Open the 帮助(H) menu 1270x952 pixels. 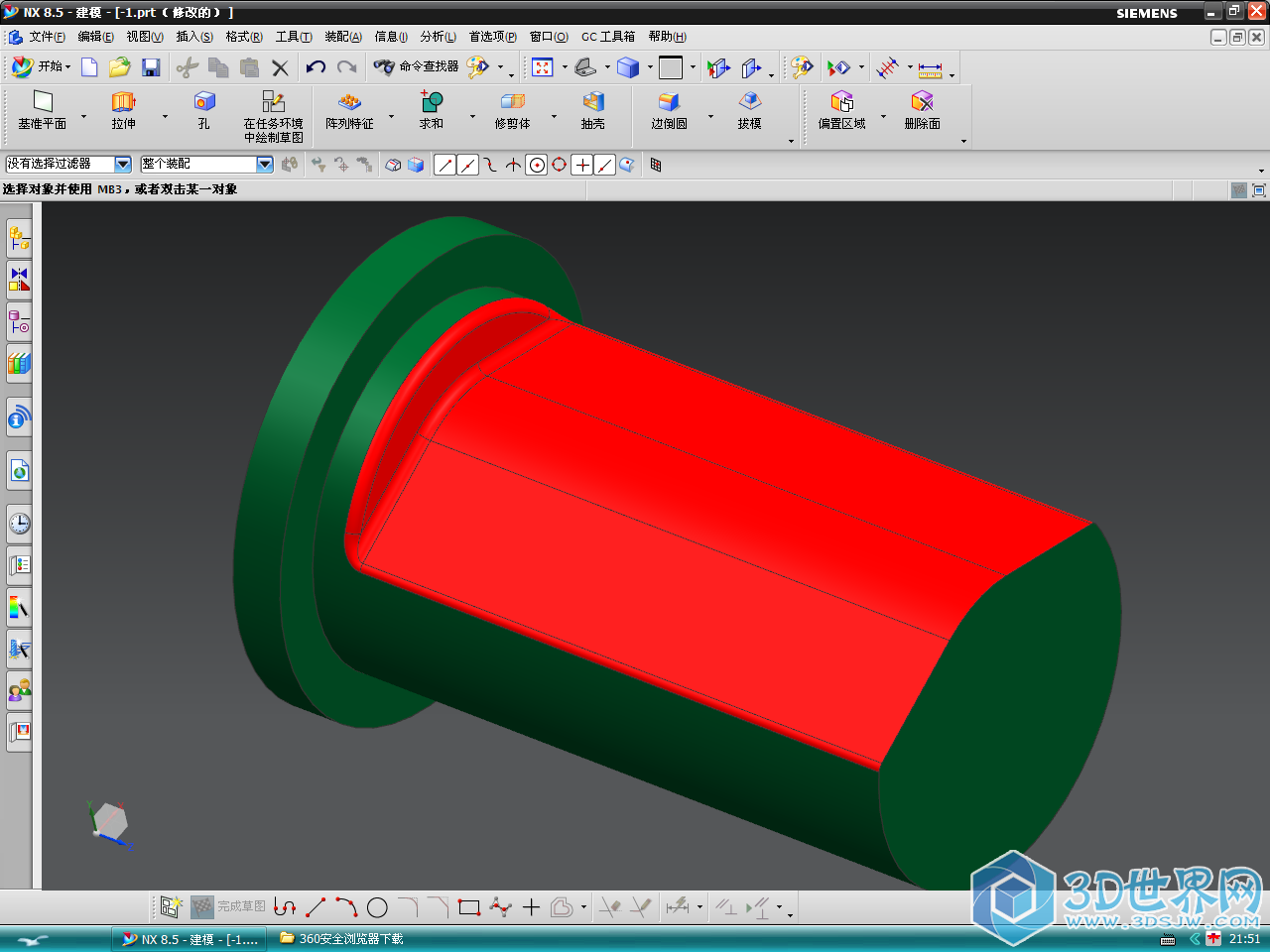click(667, 37)
